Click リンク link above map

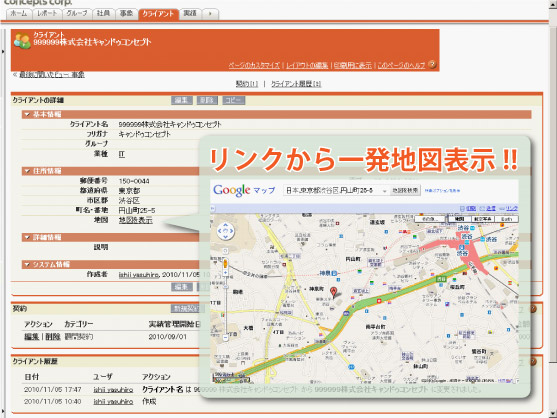[512, 208]
